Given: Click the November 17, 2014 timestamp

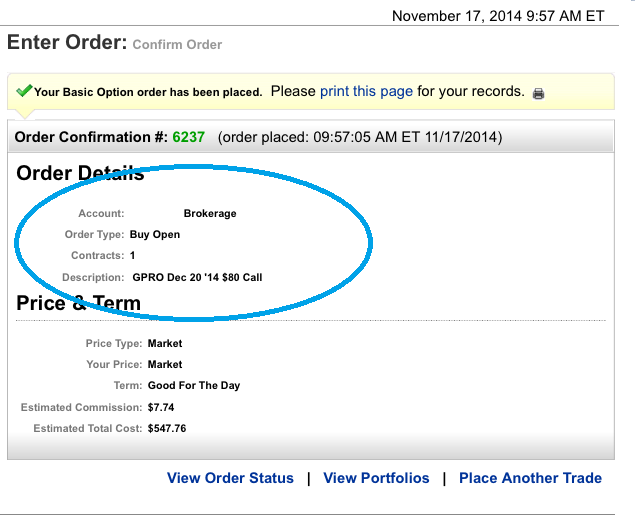Looking at the screenshot, I should (498, 16).
